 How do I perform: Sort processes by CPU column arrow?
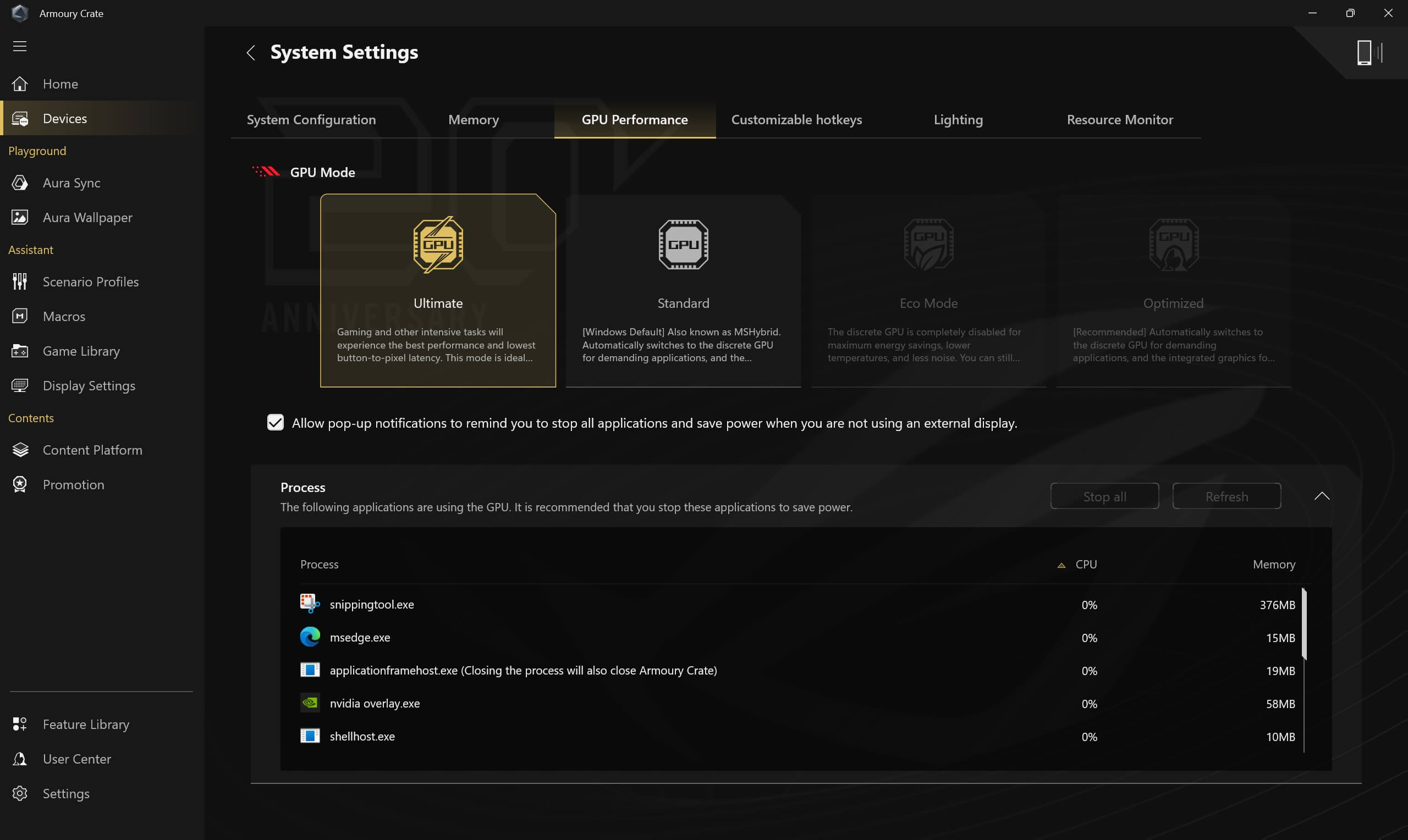(1061, 565)
